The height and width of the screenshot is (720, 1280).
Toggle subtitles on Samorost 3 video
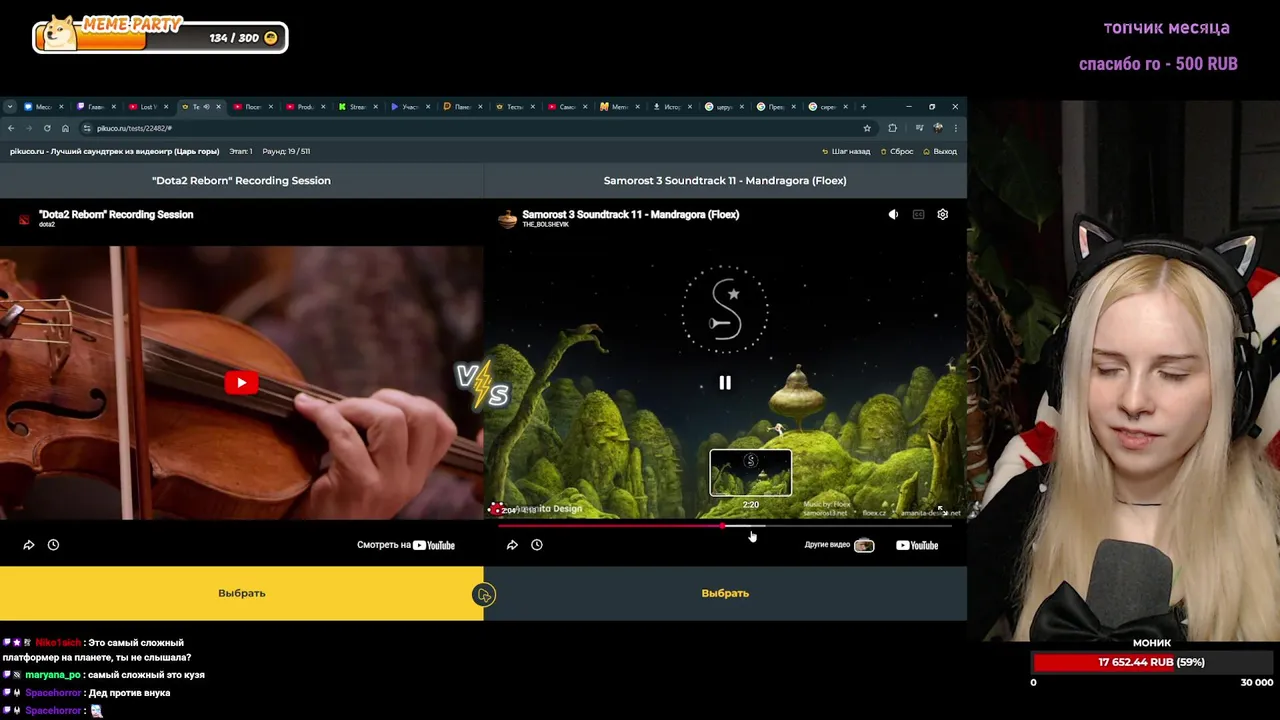click(x=918, y=214)
